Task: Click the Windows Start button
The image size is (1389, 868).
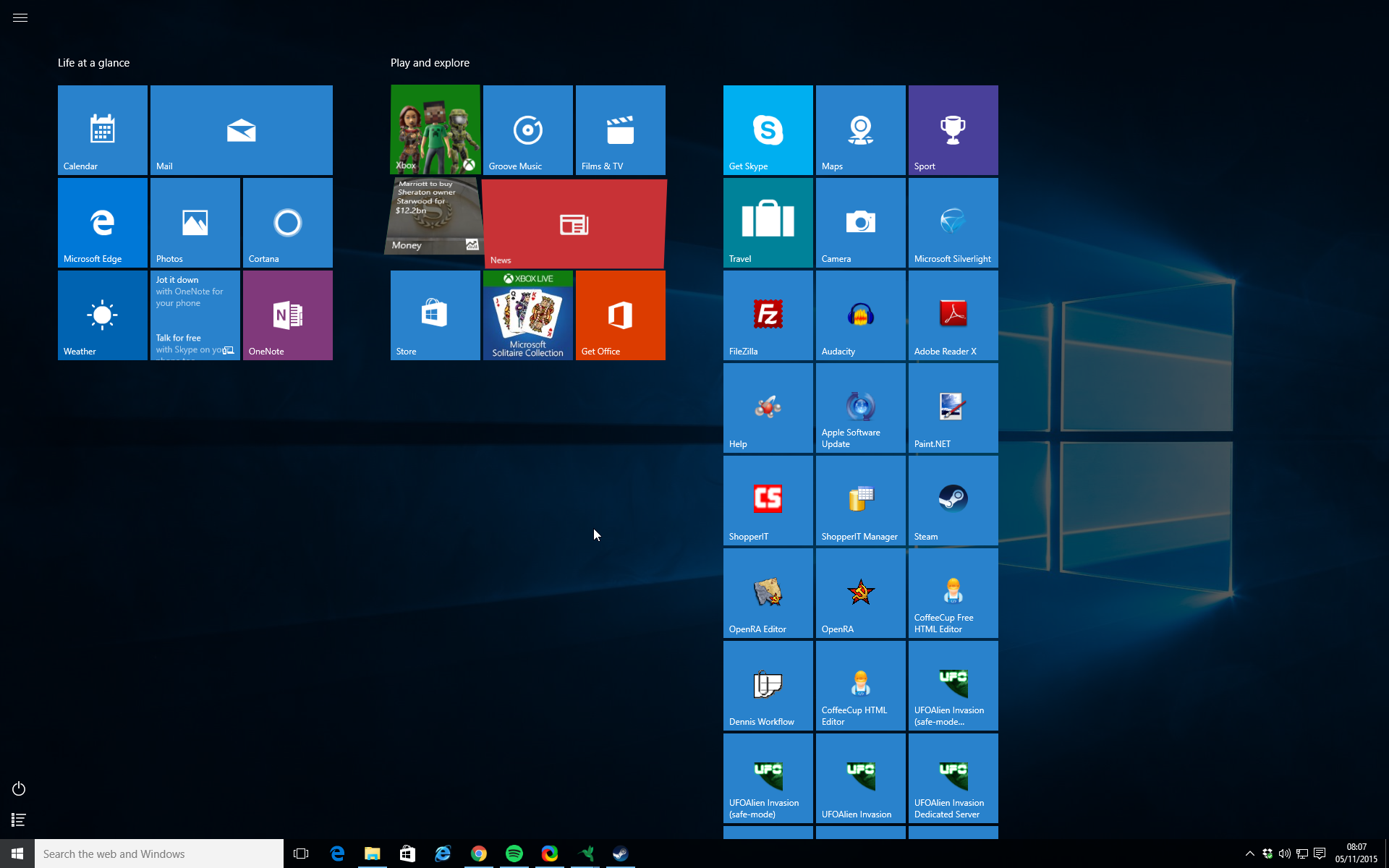Action: 17,854
